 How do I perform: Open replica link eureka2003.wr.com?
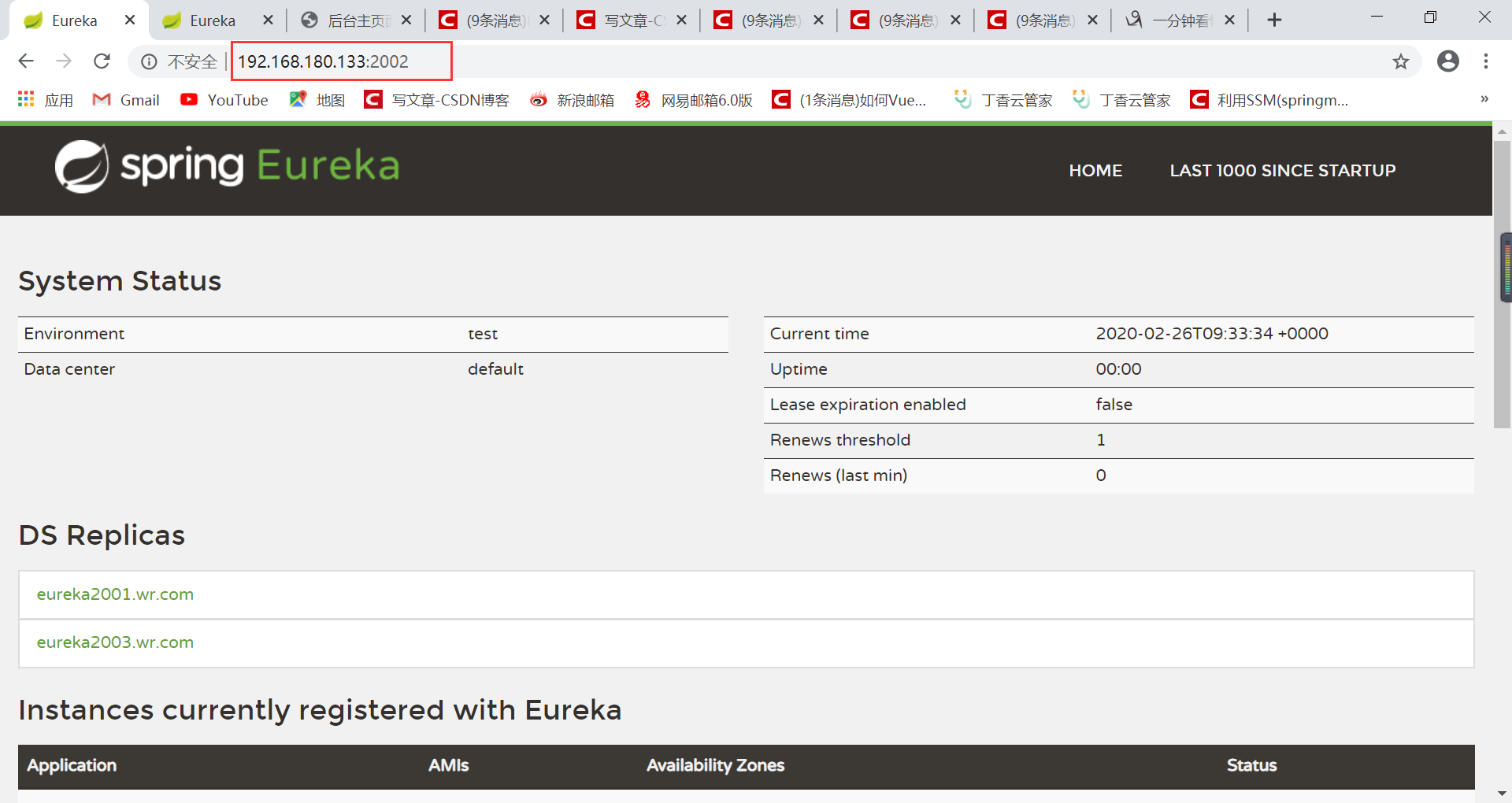click(115, 642)
